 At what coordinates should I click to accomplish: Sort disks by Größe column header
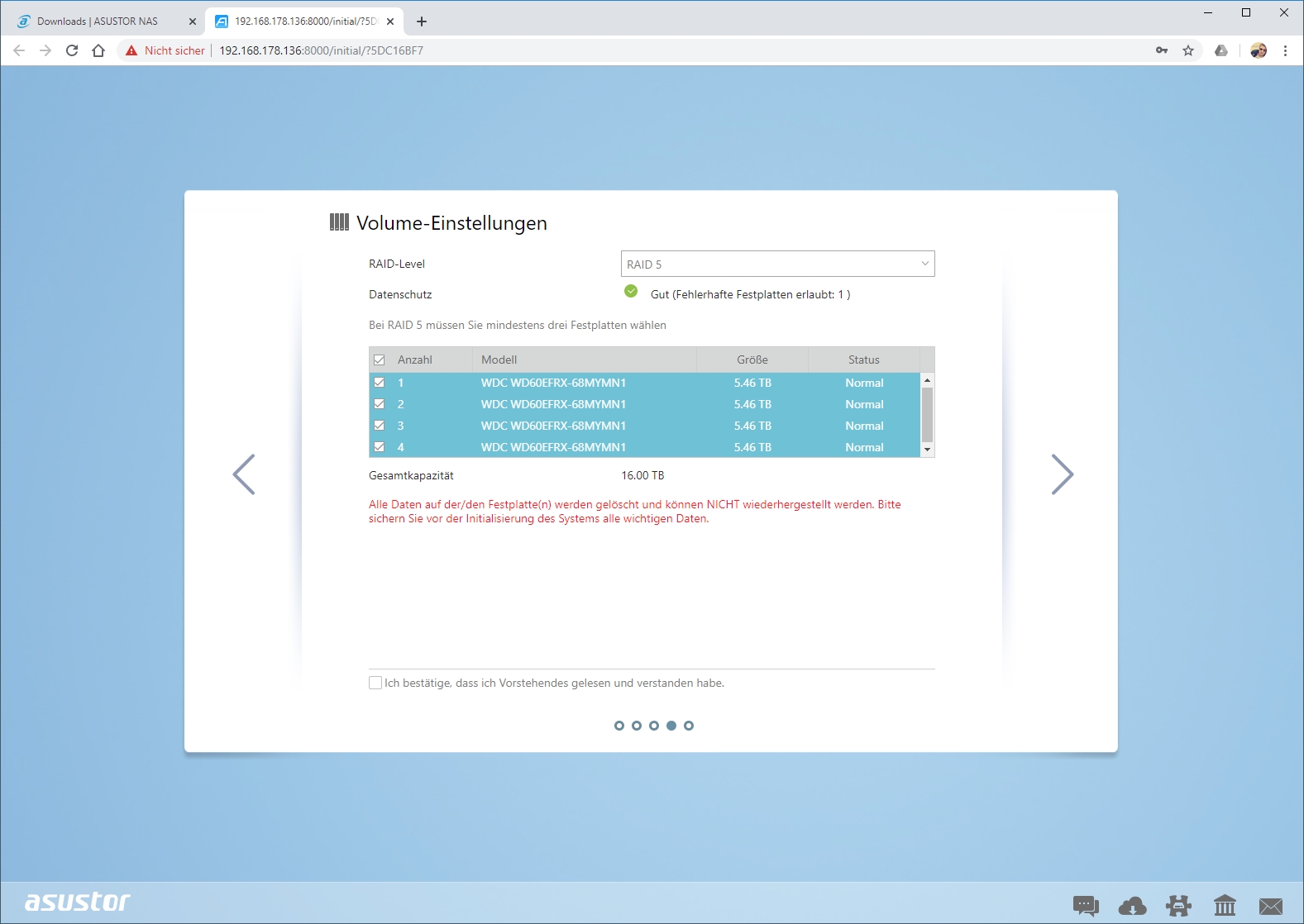[752, 360]
